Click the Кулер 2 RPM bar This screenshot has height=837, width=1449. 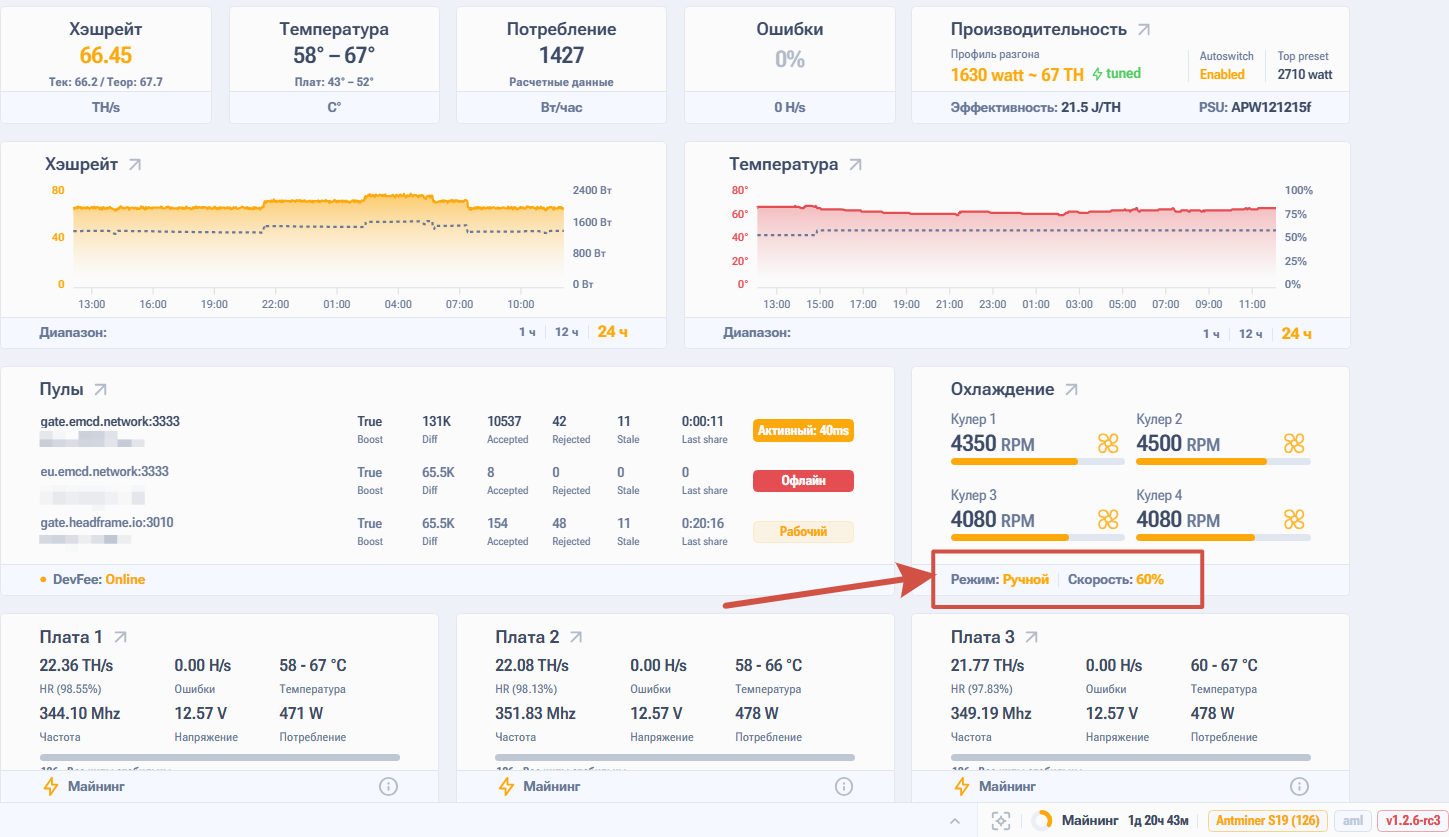(1223, 462)
